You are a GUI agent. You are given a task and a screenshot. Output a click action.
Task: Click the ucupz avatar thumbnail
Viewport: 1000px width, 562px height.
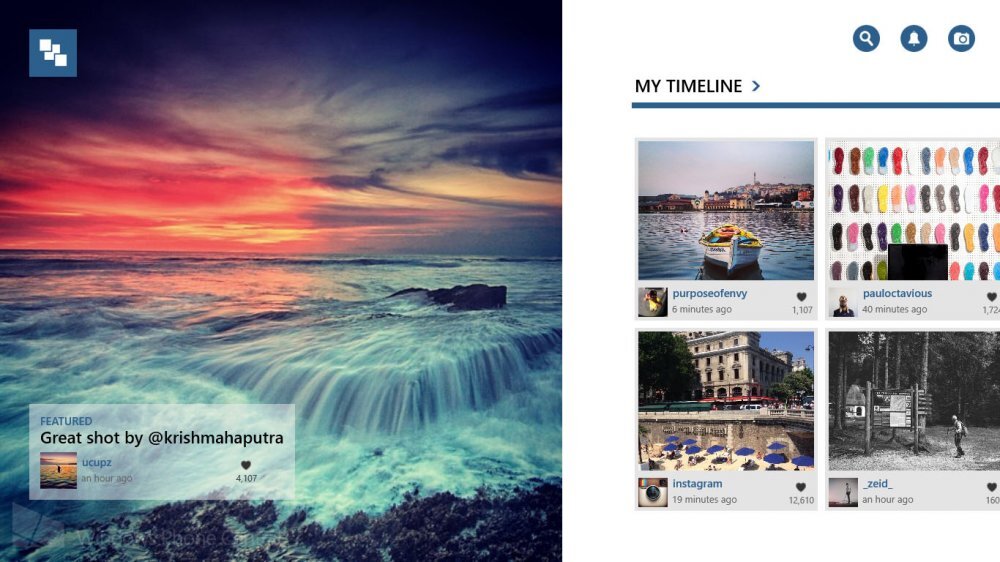click(58, 471)
